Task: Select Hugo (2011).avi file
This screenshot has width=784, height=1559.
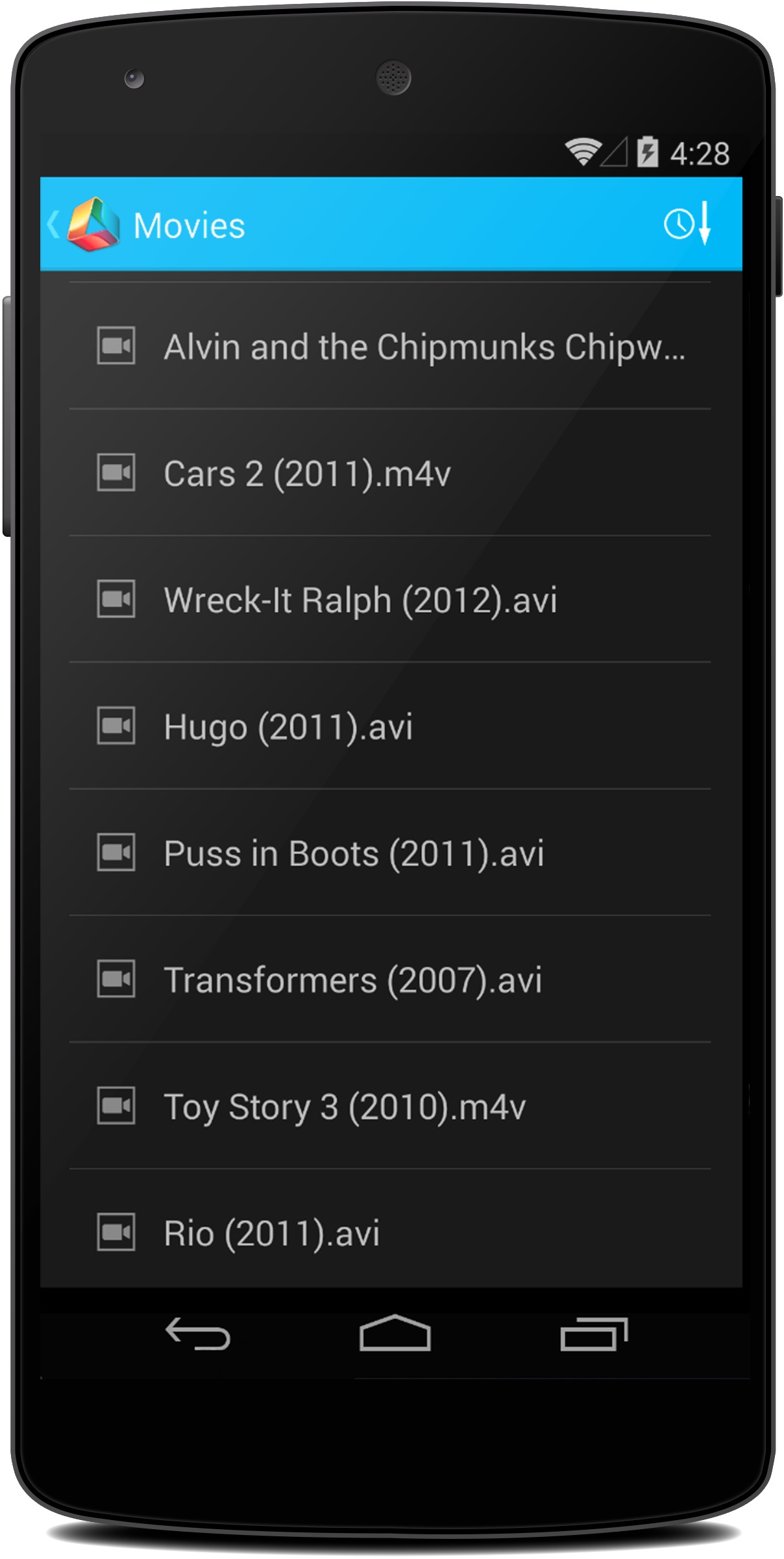Action: pyautogui.click(x=288, y=726)
